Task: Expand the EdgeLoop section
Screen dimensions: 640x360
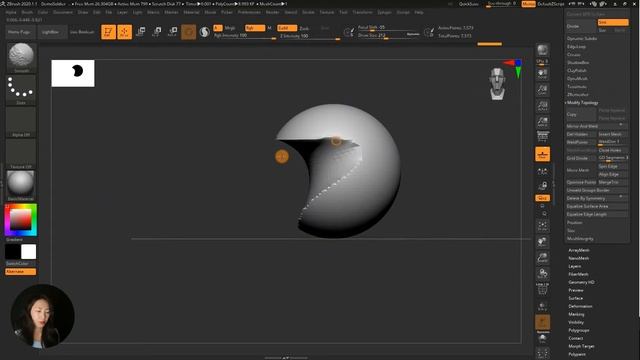Action: pos(576,47)
